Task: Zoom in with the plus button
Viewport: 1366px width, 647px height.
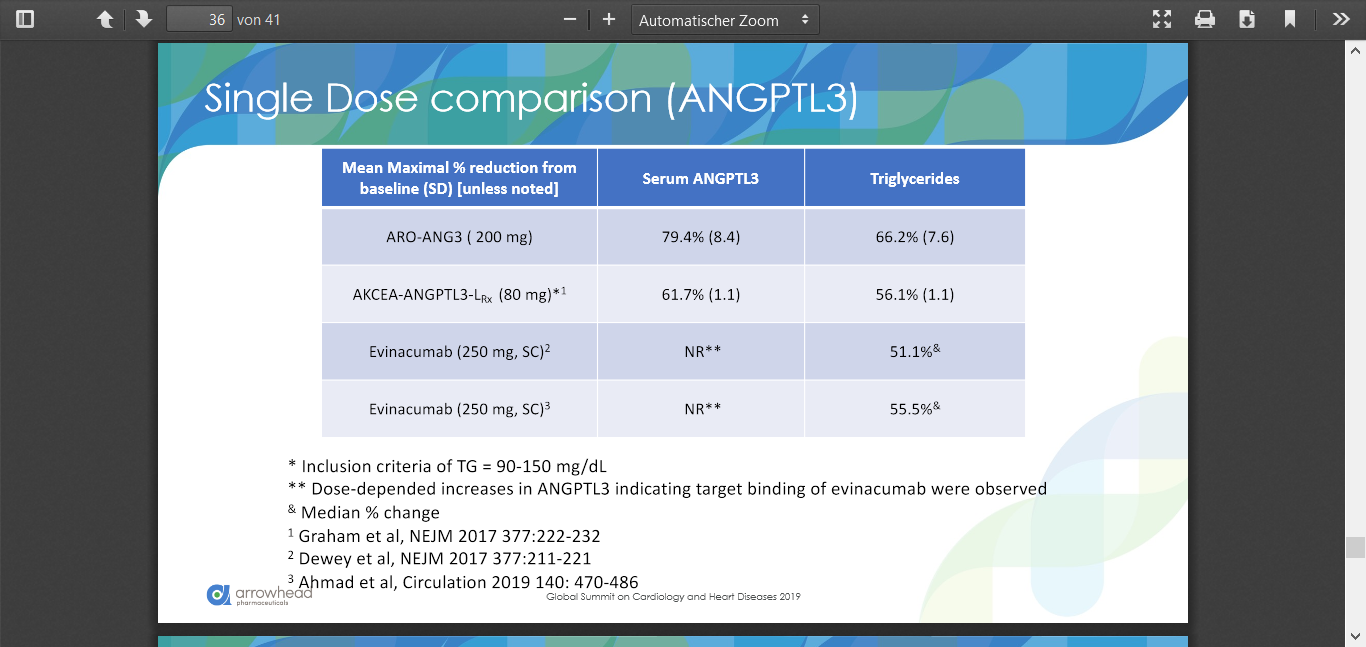Action: click(x=608, y=19)
